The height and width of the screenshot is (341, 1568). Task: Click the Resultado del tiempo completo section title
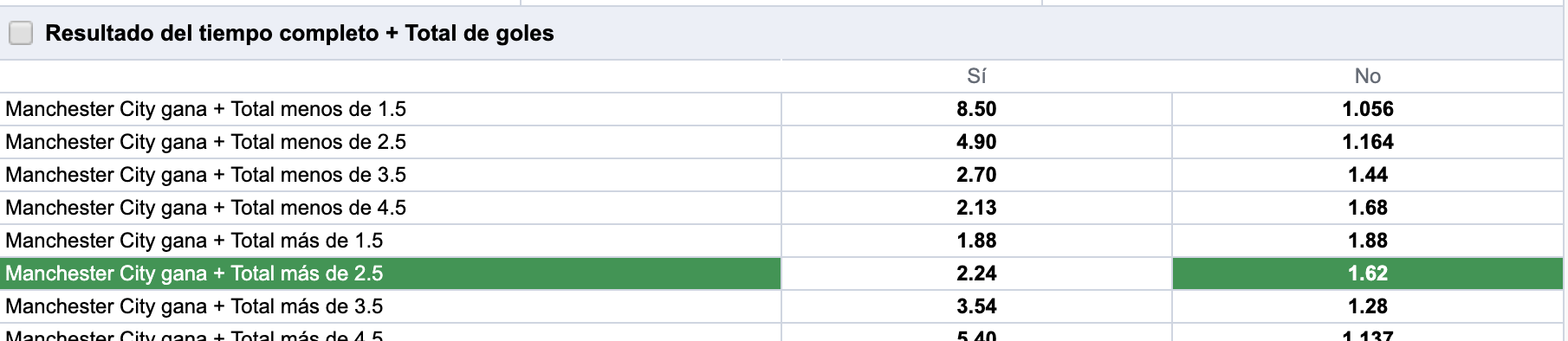pyautogui.click(x=300, y=34)
